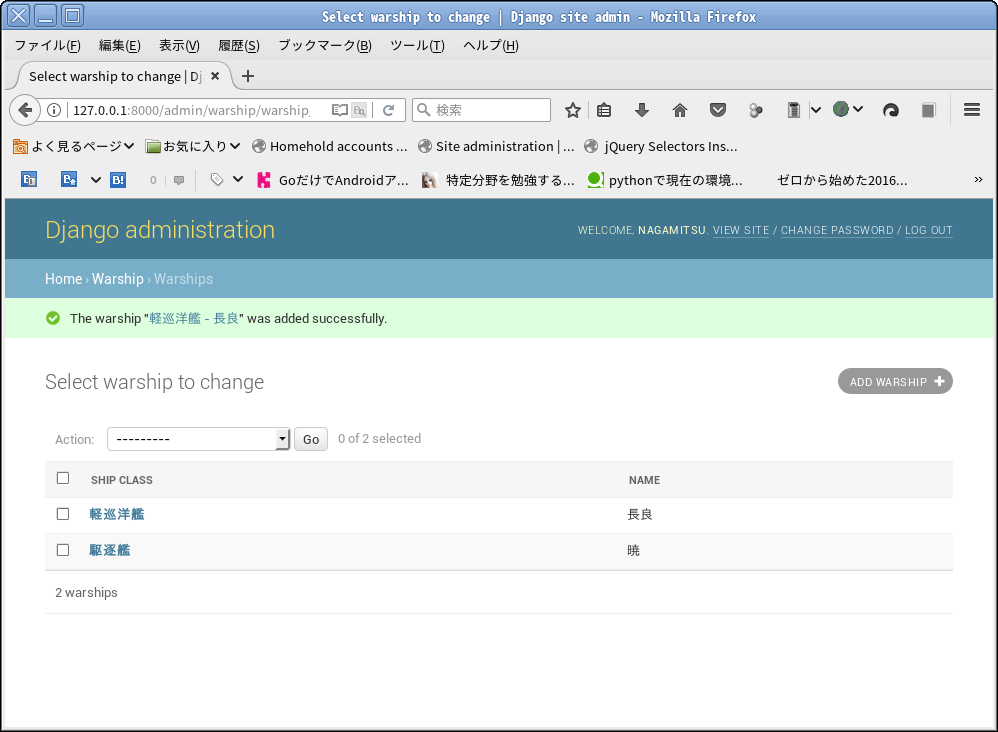The height and width of the screenshot is (732, 998).
Task: Open the ヘルプ(H) menu
Action: click(491, 46)
